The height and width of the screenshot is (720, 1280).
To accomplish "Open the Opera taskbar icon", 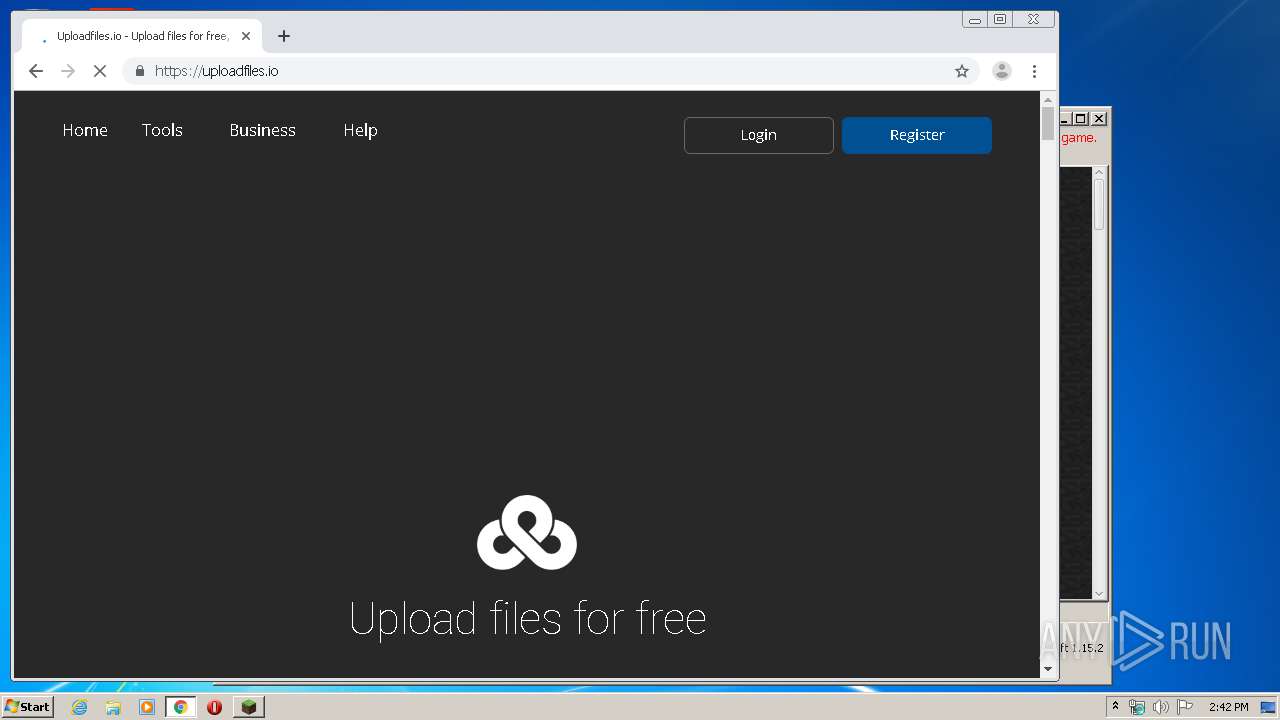I will point(214,707).
